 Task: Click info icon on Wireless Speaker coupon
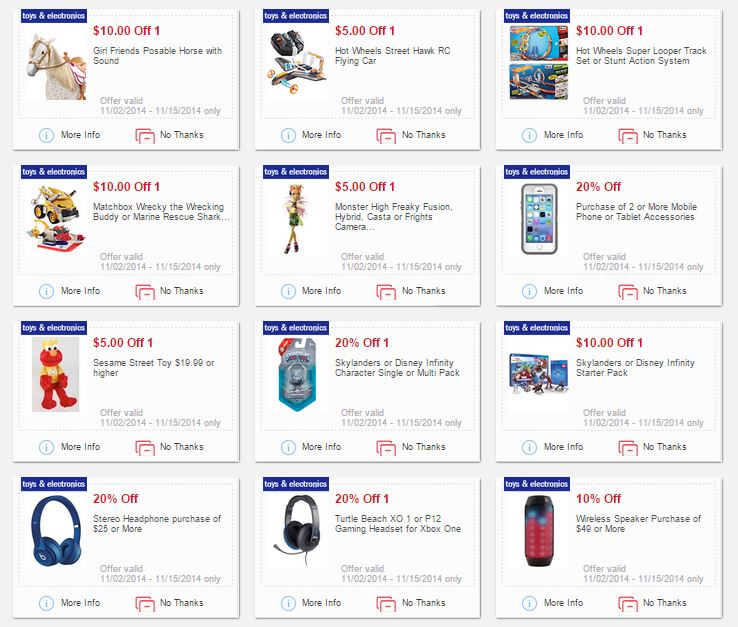pos(530,603)
